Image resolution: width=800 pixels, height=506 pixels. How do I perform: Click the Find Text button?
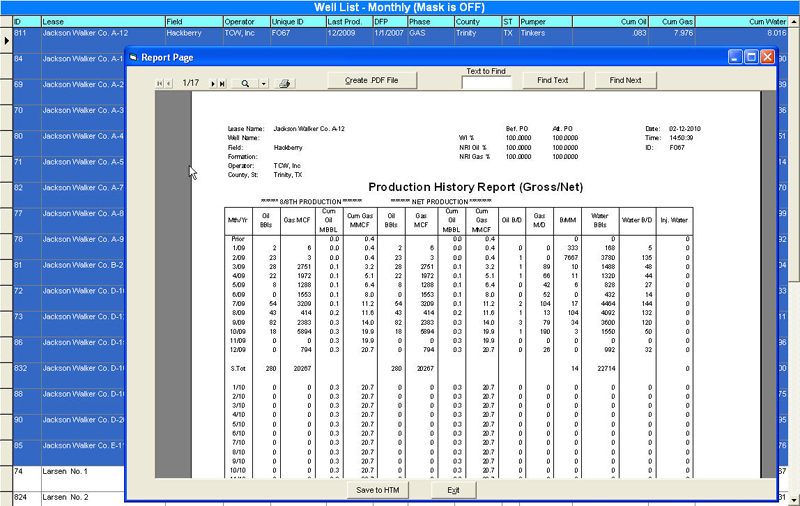click(553, 80)
